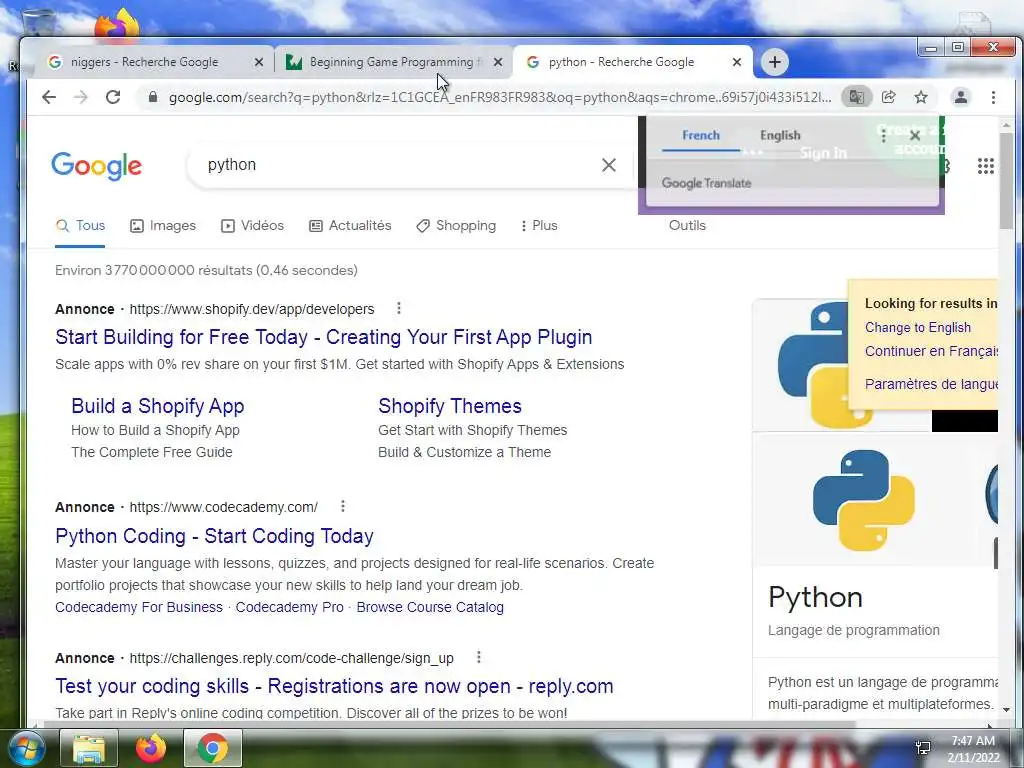1024x768 pixels.
Task: Clear the python search query
Action: (609, 165)
